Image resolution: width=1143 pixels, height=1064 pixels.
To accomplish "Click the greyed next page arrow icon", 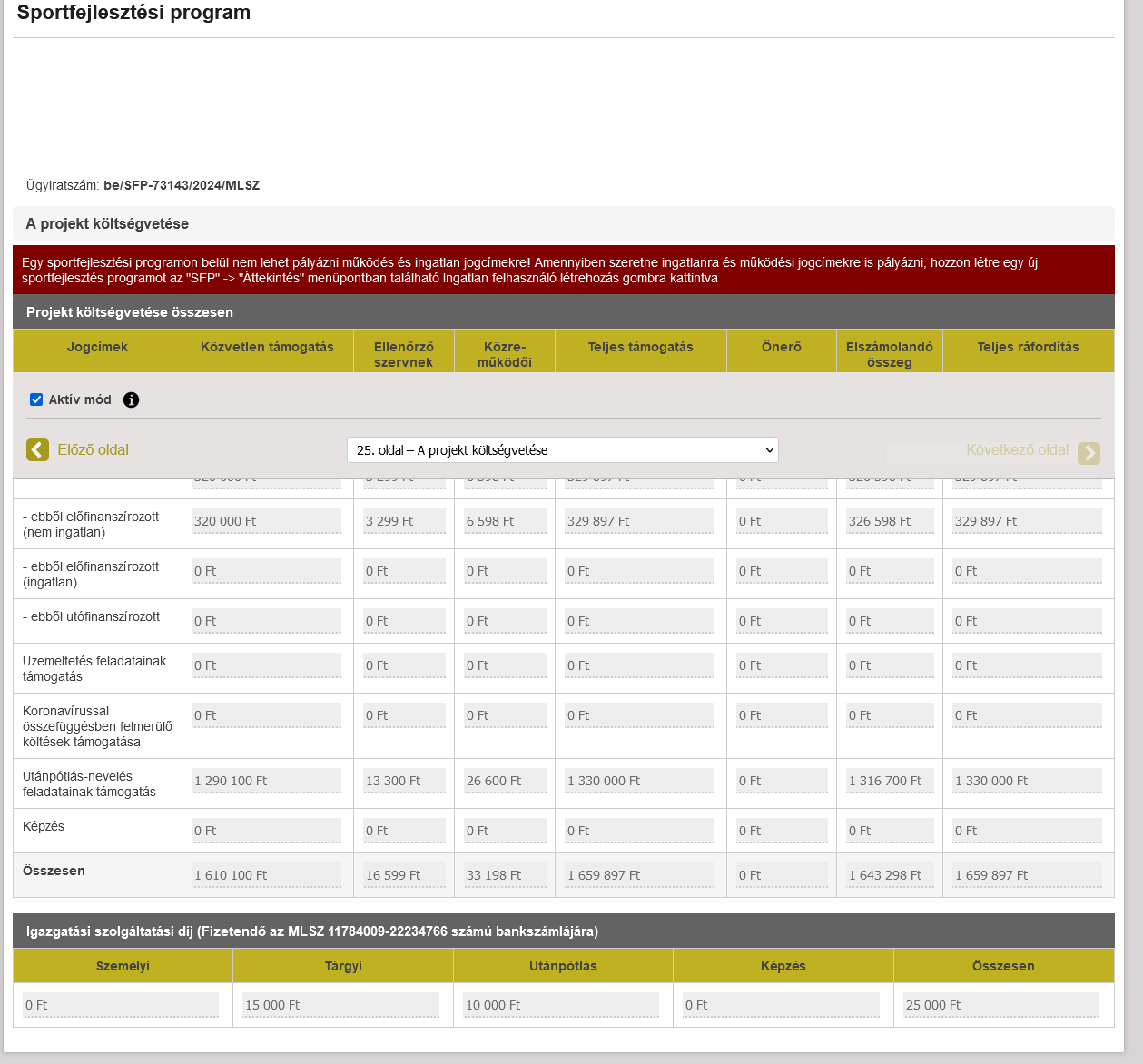I will [1089, 453].
